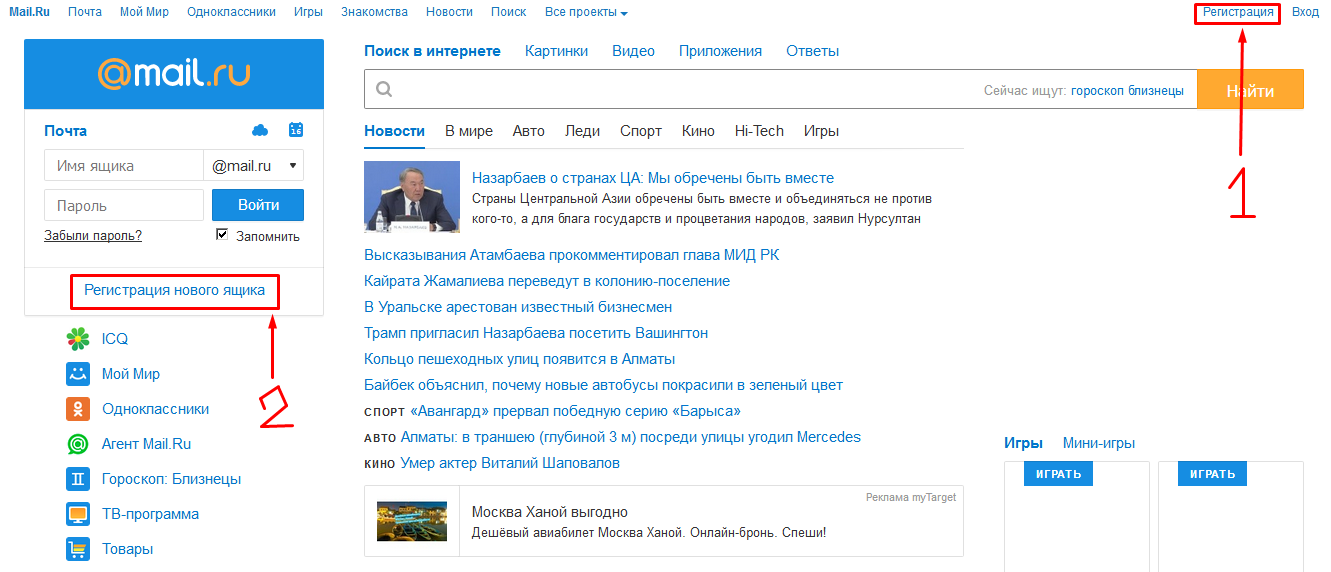Click Mail.Ru in the top bar
The image size is (1331, 572).
point(29,12)
